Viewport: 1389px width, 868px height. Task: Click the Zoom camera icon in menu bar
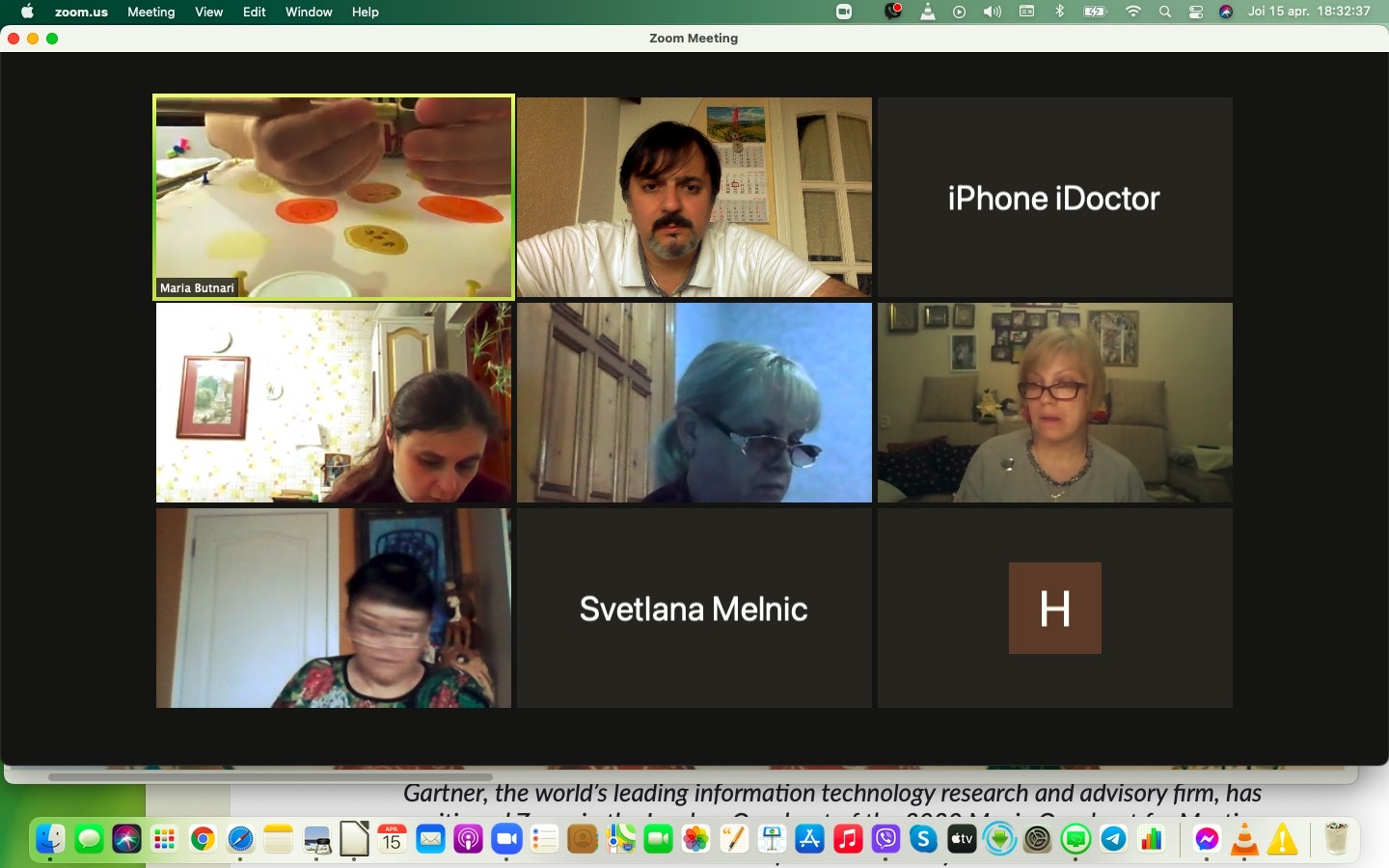pos(844,12)
